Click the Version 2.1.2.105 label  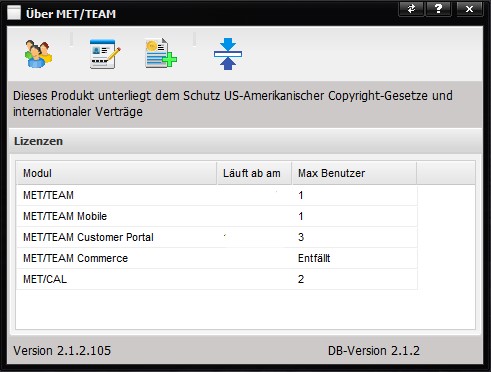coord(62,351)
